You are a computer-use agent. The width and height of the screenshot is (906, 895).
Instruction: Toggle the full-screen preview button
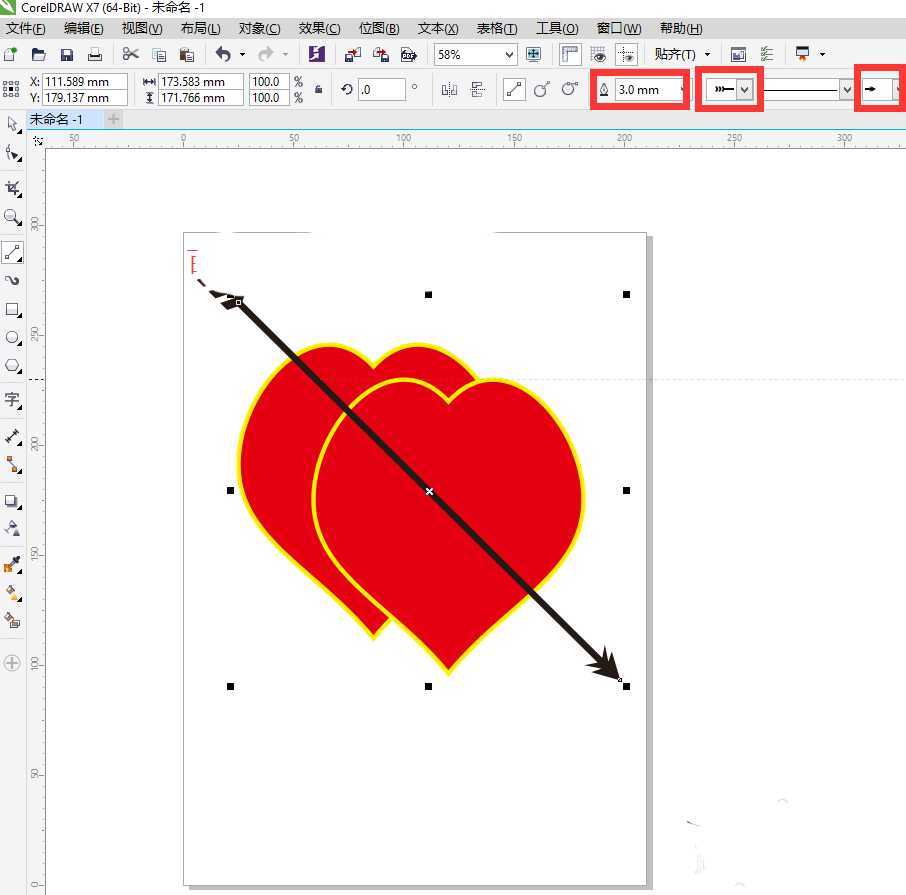click(533, 54)
